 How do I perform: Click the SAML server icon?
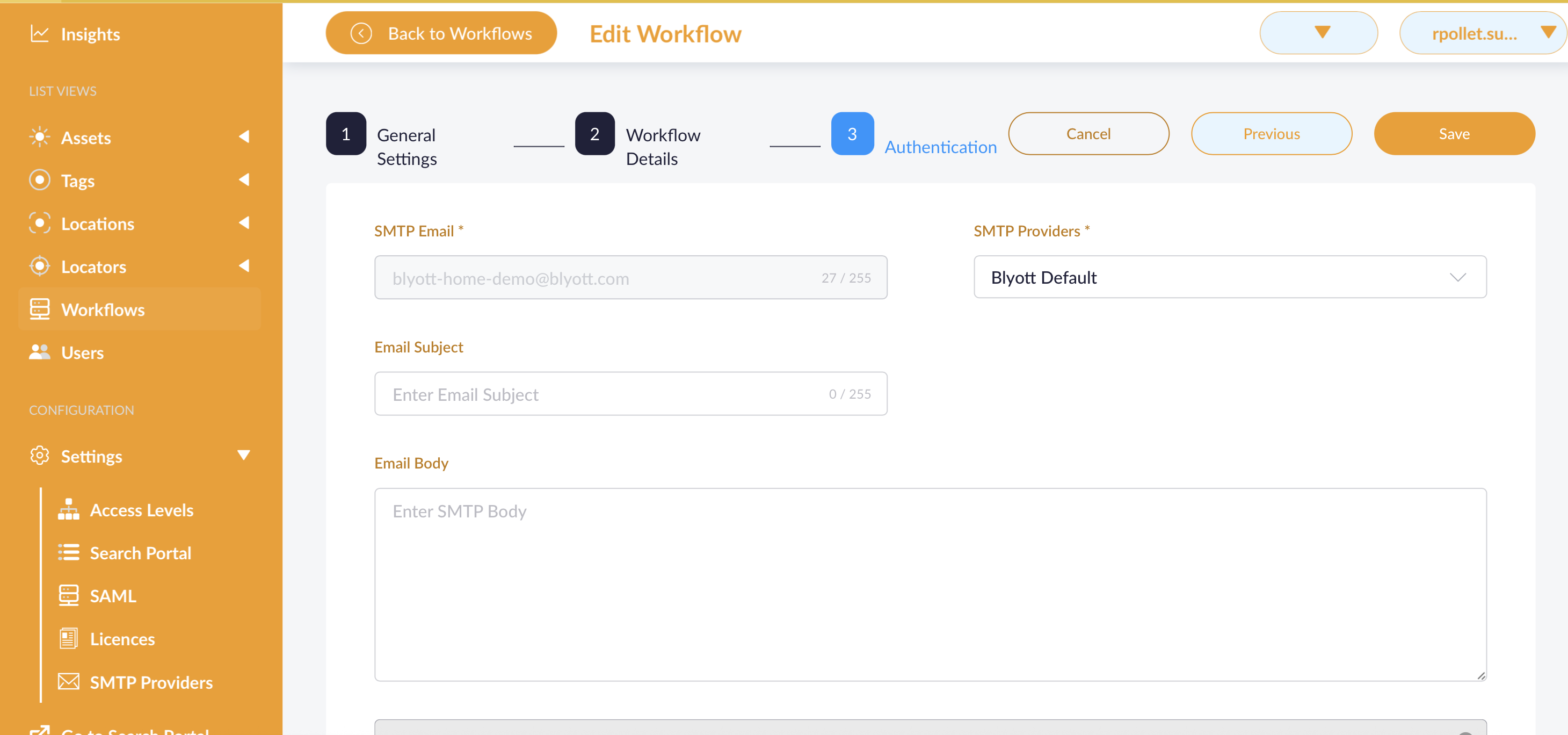tap(68, 595)
